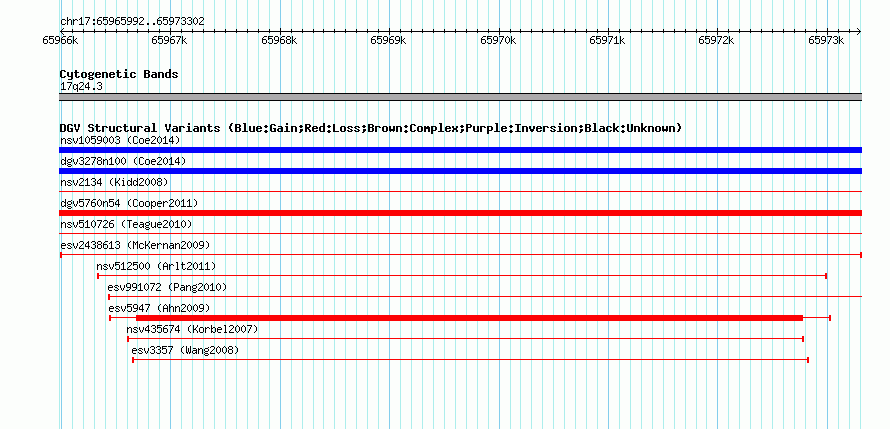Click the 65972k ruler label
The image size is (890, 429).
[716, 40]
